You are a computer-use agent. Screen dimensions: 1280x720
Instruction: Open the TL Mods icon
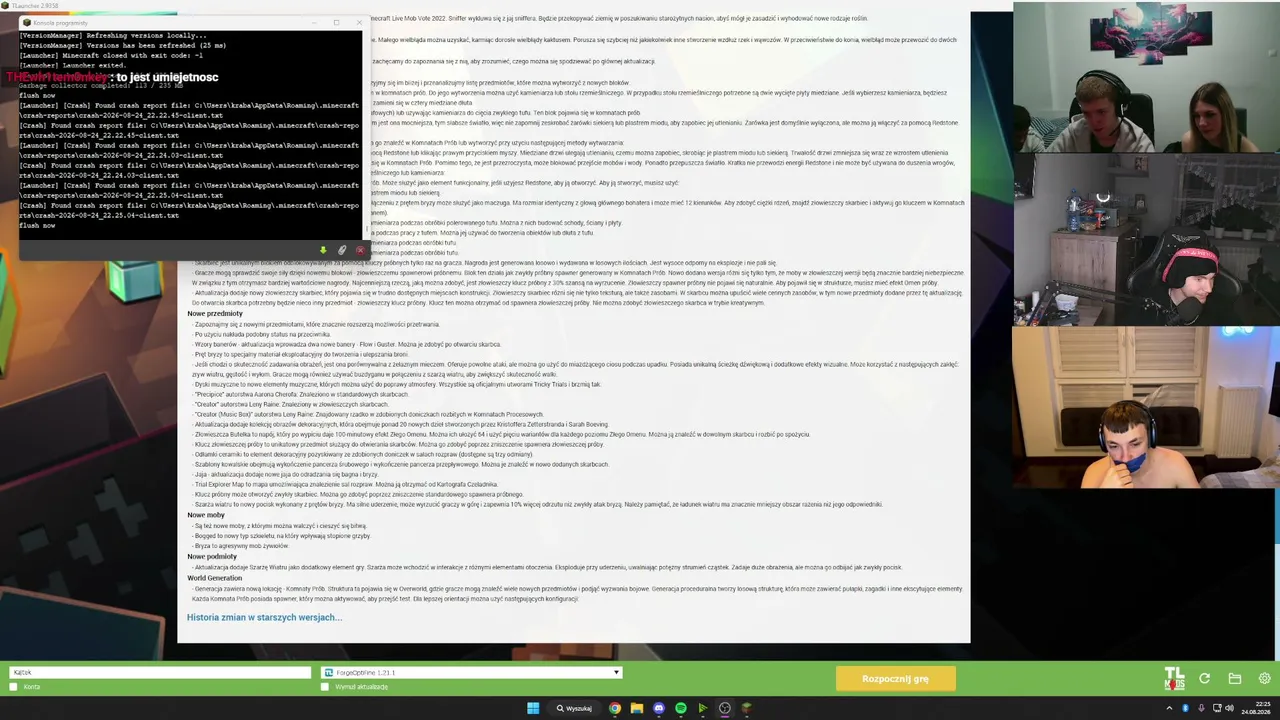(1174, 679)
